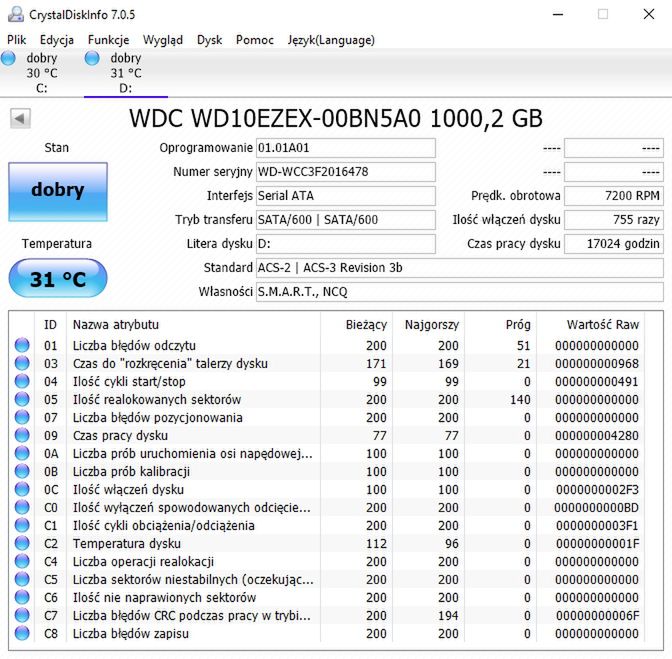This screenshot has height=659, width=672.
Task: Click the 31 °C temperature button
Action: click(58, 278)
